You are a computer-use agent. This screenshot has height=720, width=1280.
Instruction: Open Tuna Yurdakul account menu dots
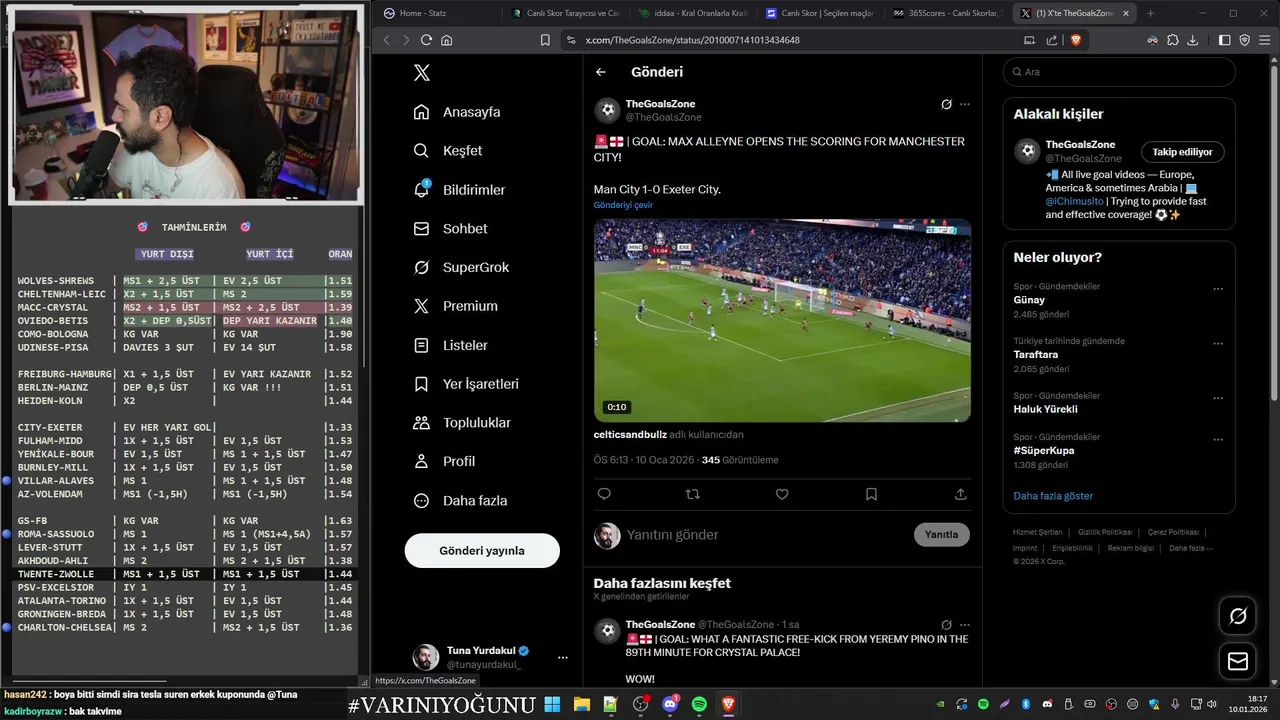click(562, 658)
